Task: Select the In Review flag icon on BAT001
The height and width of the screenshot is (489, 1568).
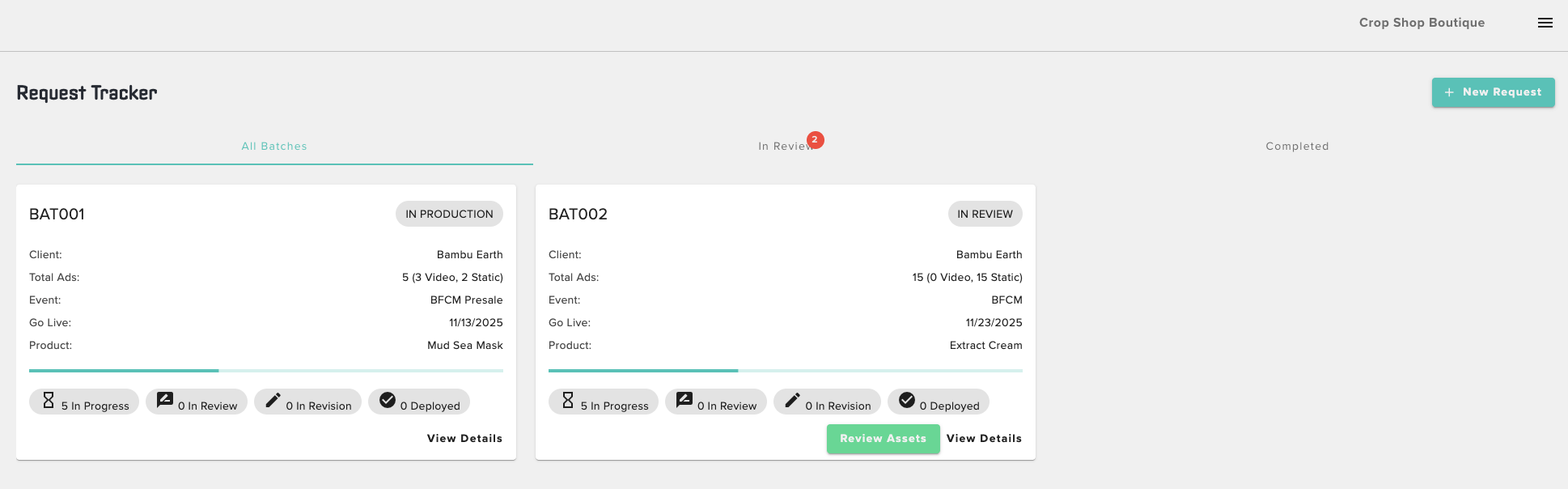Action: (x=164, y=399)
